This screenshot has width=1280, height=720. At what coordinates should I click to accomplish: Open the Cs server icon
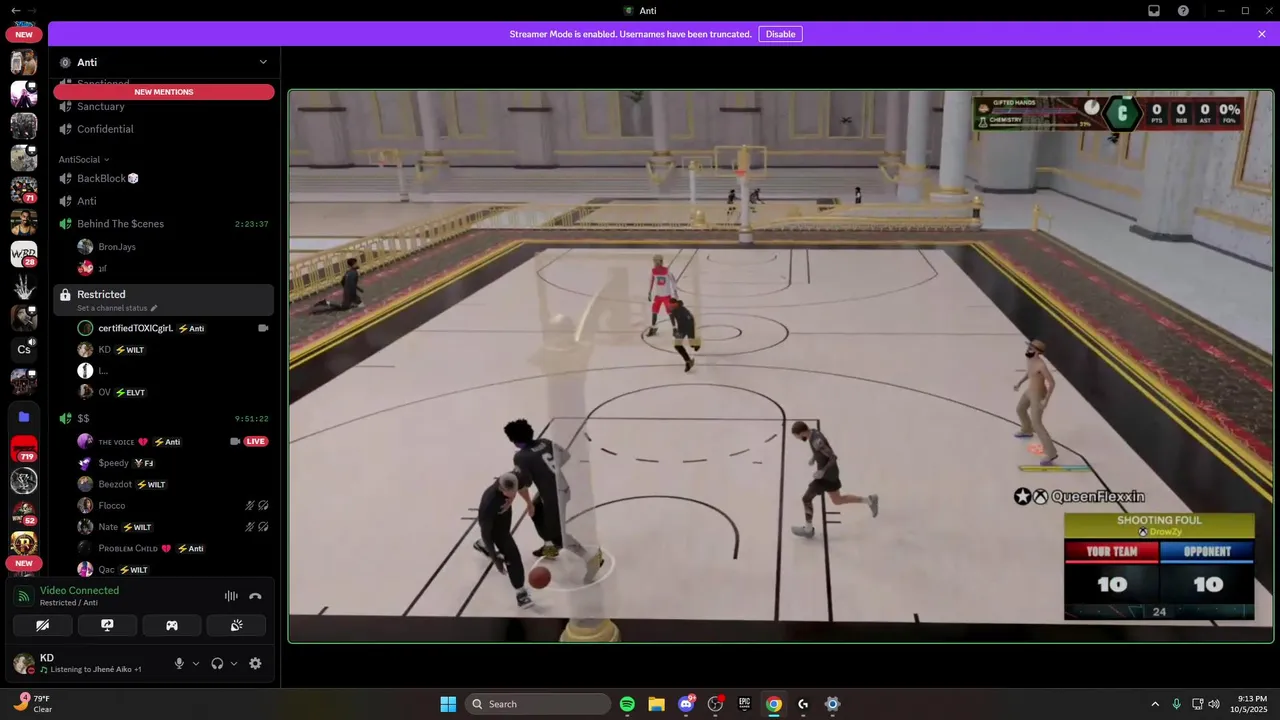[24, 349]
